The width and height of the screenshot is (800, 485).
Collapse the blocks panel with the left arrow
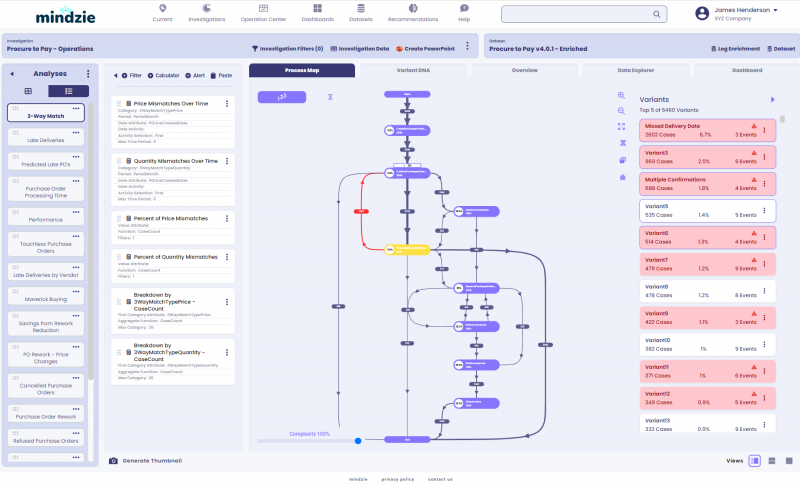(115, 75)
